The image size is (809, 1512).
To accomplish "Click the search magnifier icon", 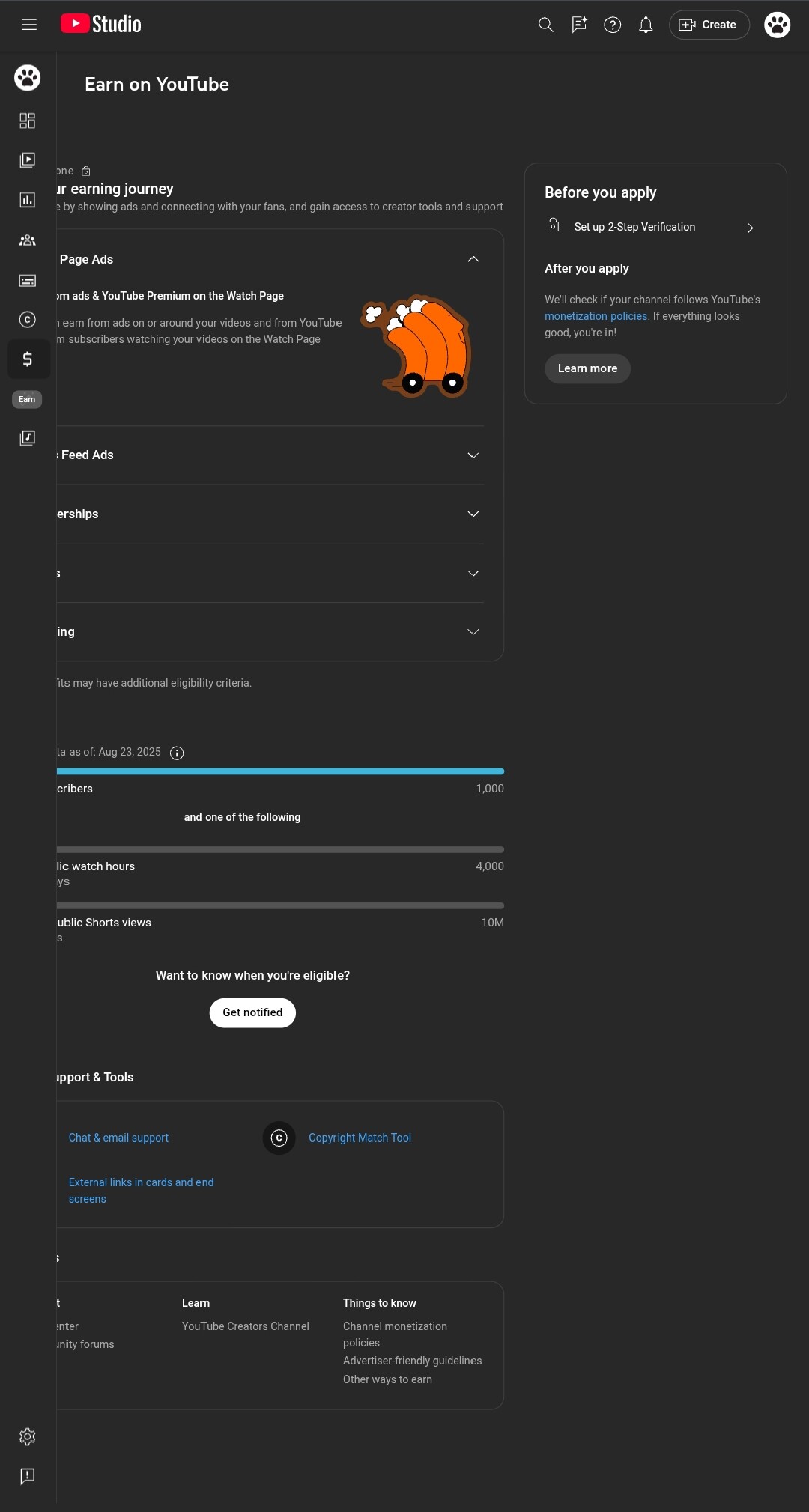I will point(546,25).
